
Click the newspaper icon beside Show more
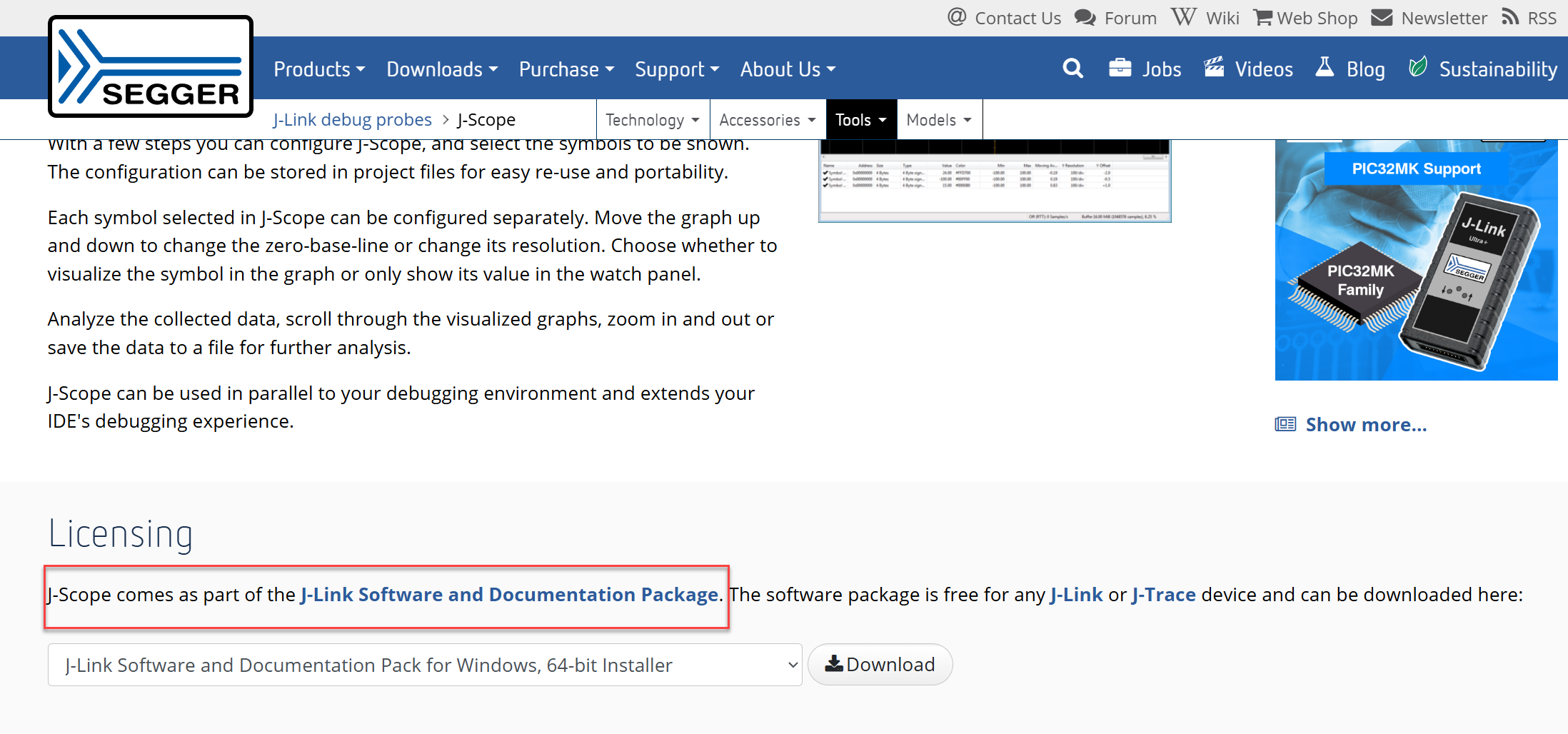coord(1285,424)
